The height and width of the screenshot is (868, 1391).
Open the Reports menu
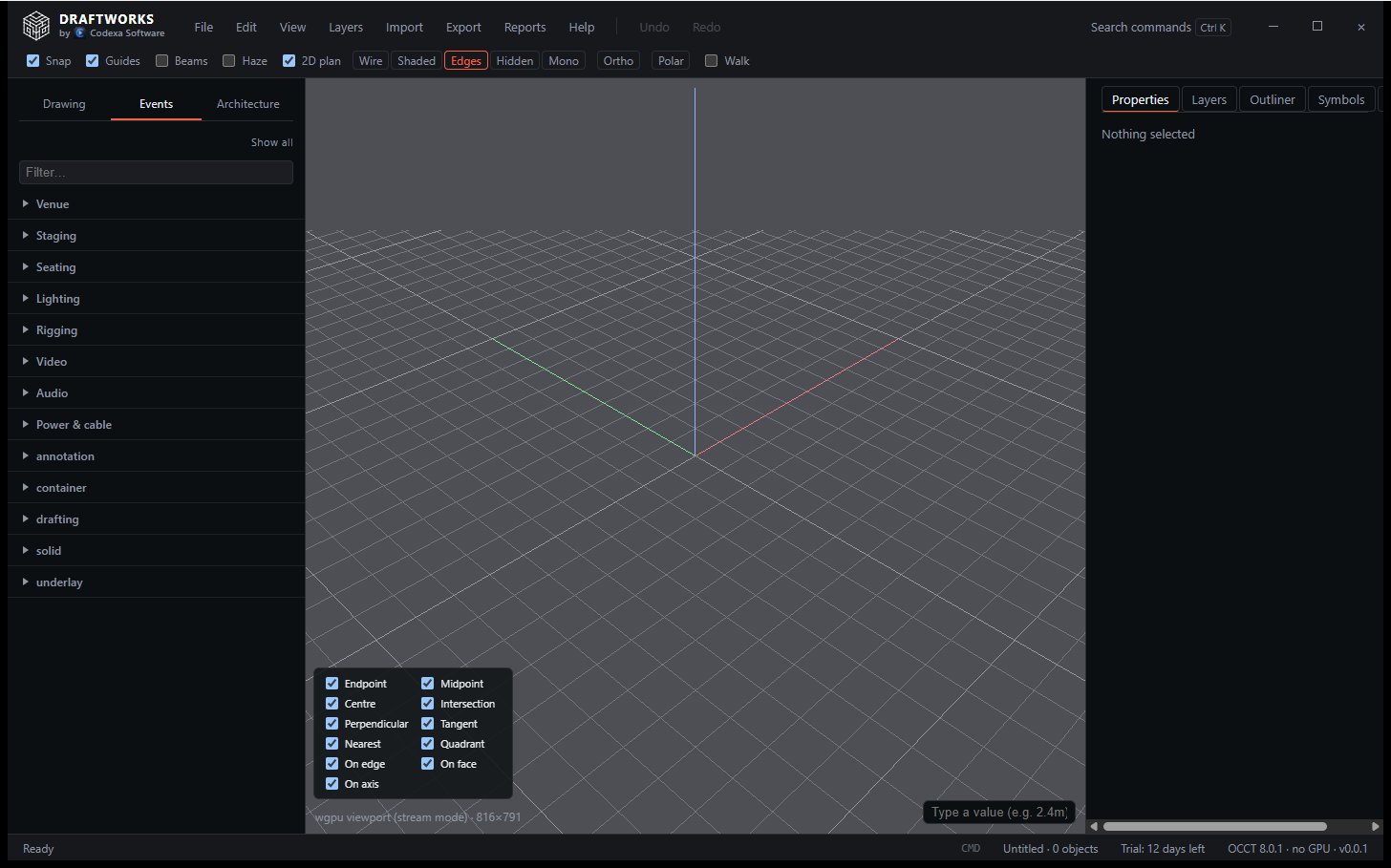pos(525,27)
